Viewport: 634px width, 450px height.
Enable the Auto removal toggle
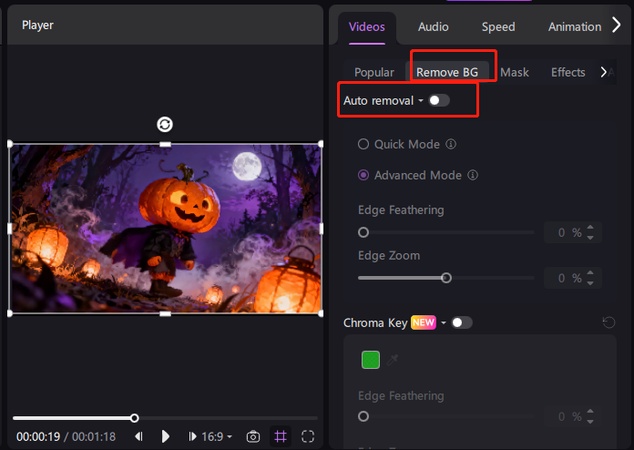pos(438,101)
